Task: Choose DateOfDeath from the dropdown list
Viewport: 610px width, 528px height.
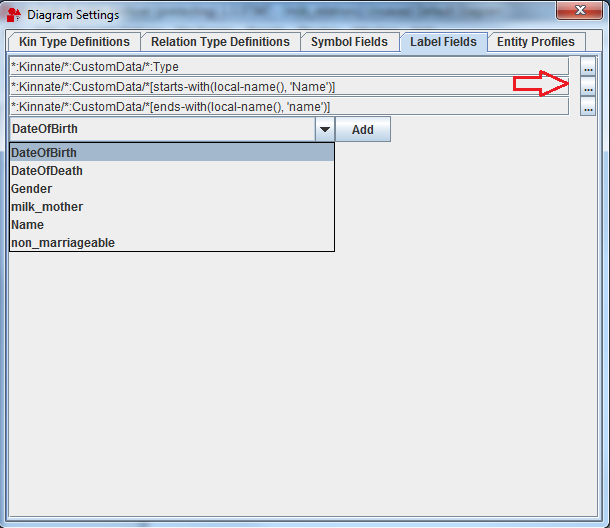Action: click(172, 170)
